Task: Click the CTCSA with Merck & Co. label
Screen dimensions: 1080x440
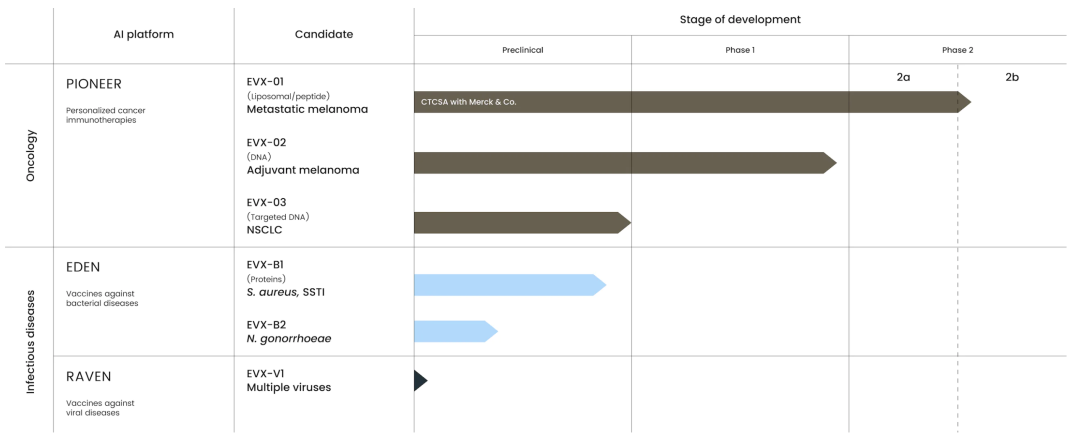Action: click(468, 102)
